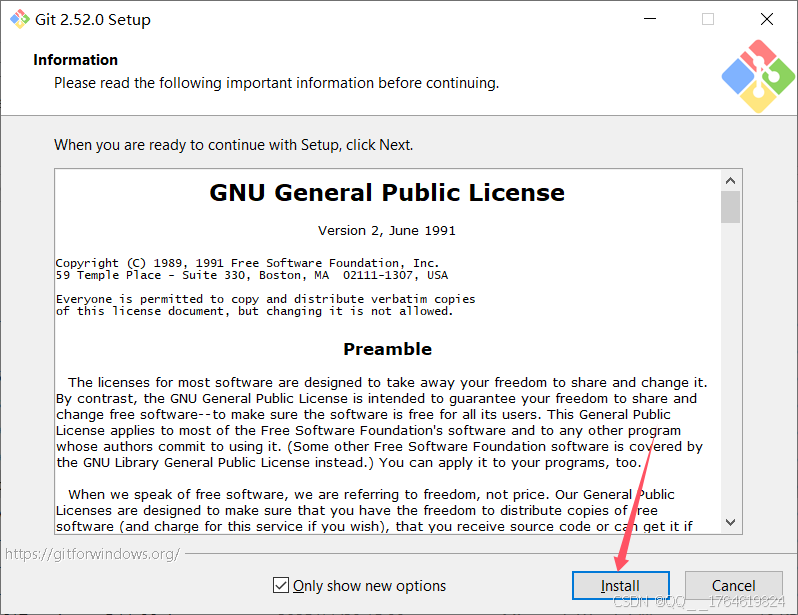The height and width of the screenshot is (615, 798).
Task: Click the 59 Temple Place address line
Action: coord(252,275)
